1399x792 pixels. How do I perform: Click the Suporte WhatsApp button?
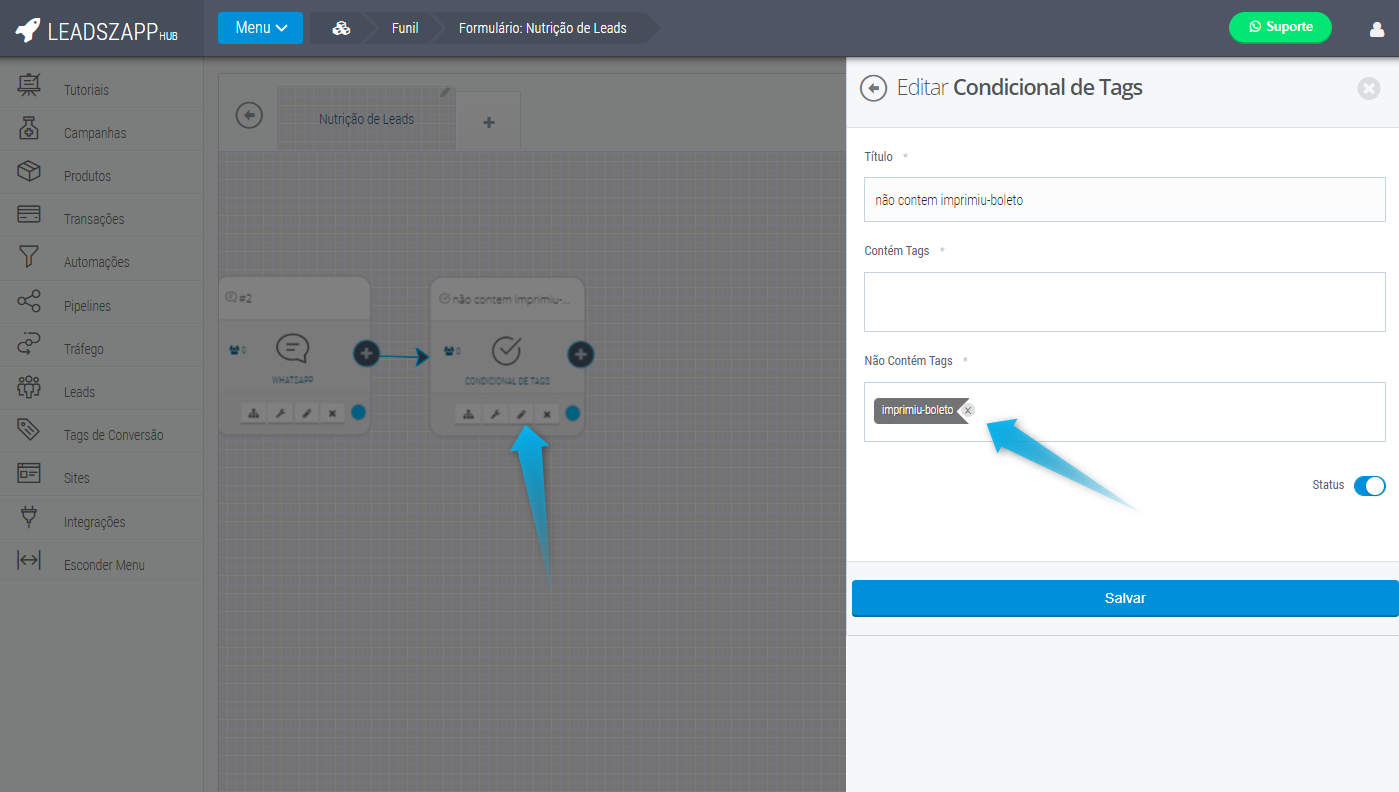pos(1279,28)
